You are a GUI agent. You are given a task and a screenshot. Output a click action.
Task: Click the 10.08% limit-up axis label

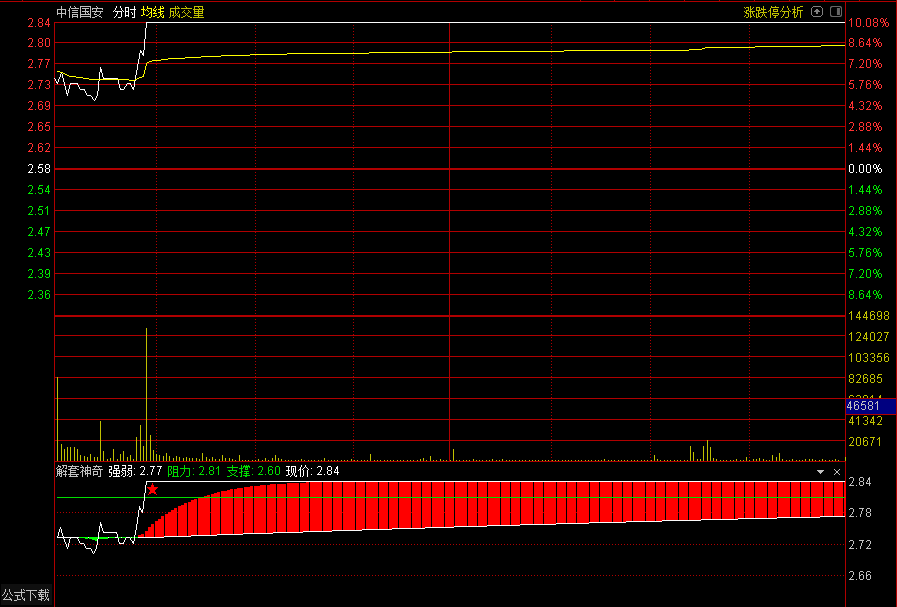866,23
